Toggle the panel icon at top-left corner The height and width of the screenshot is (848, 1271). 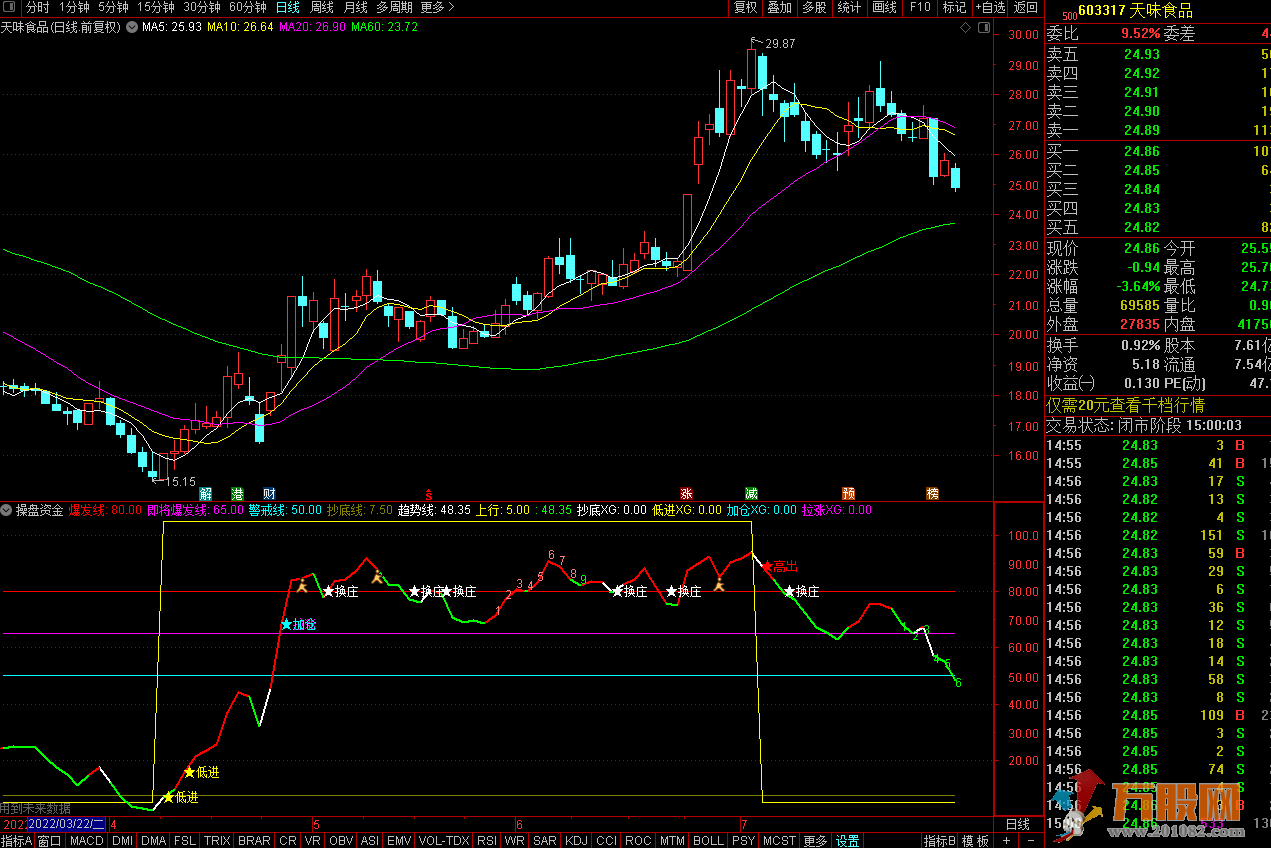tap(11, 8)
